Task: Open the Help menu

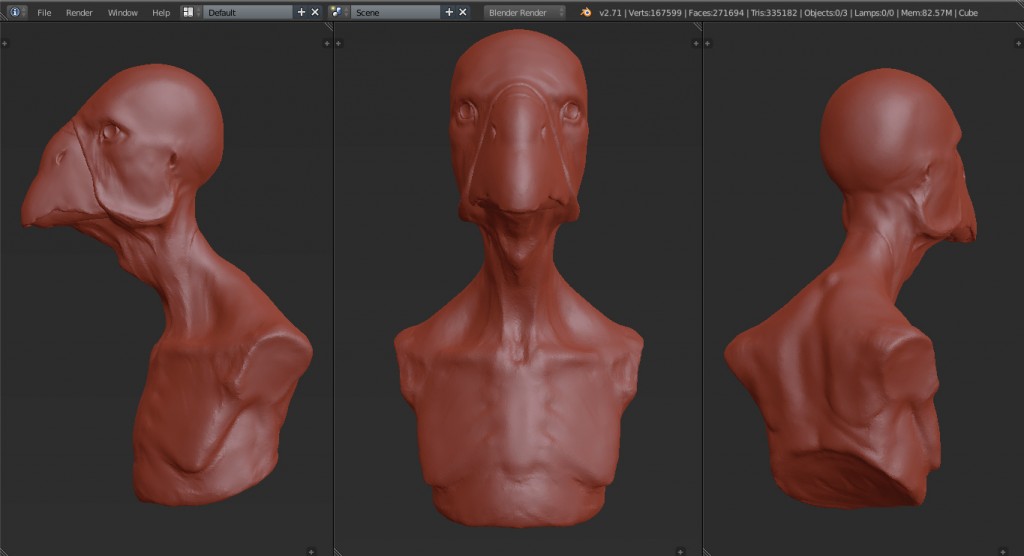Action: coord(161,12)
